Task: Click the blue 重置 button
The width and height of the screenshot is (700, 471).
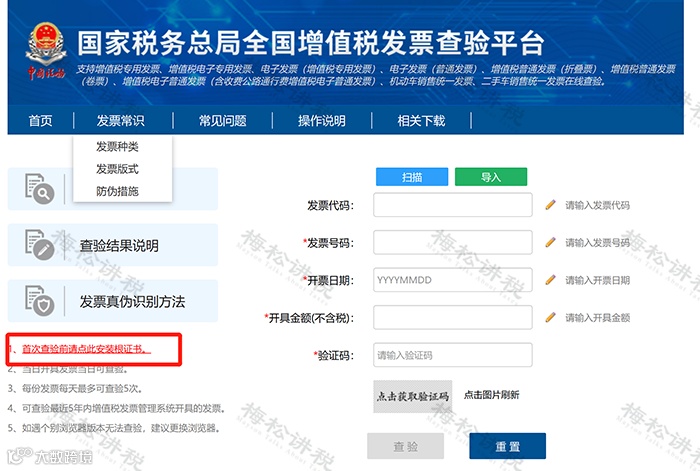Action: (508, 446)
